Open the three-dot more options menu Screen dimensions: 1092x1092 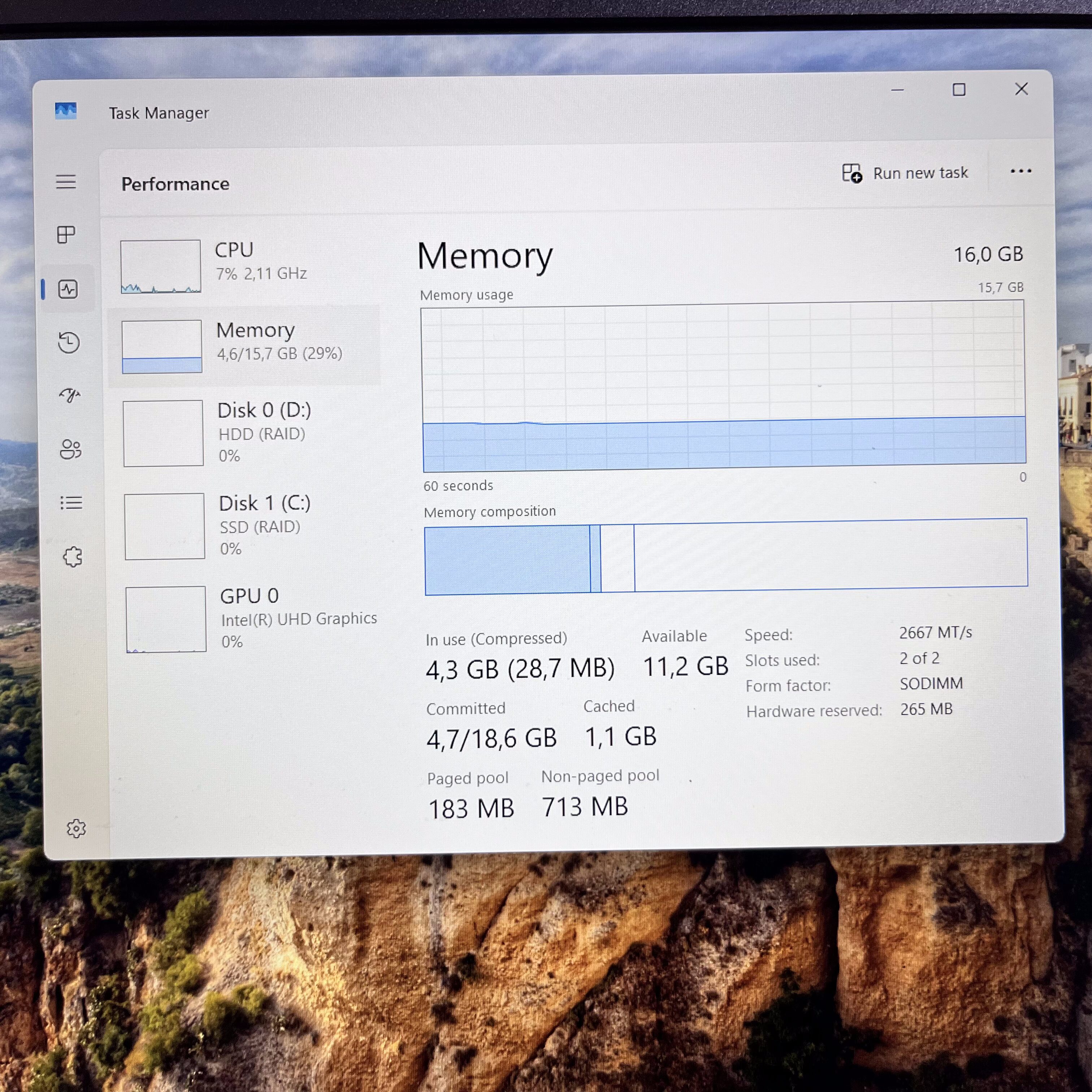[x=1021, y=171]
